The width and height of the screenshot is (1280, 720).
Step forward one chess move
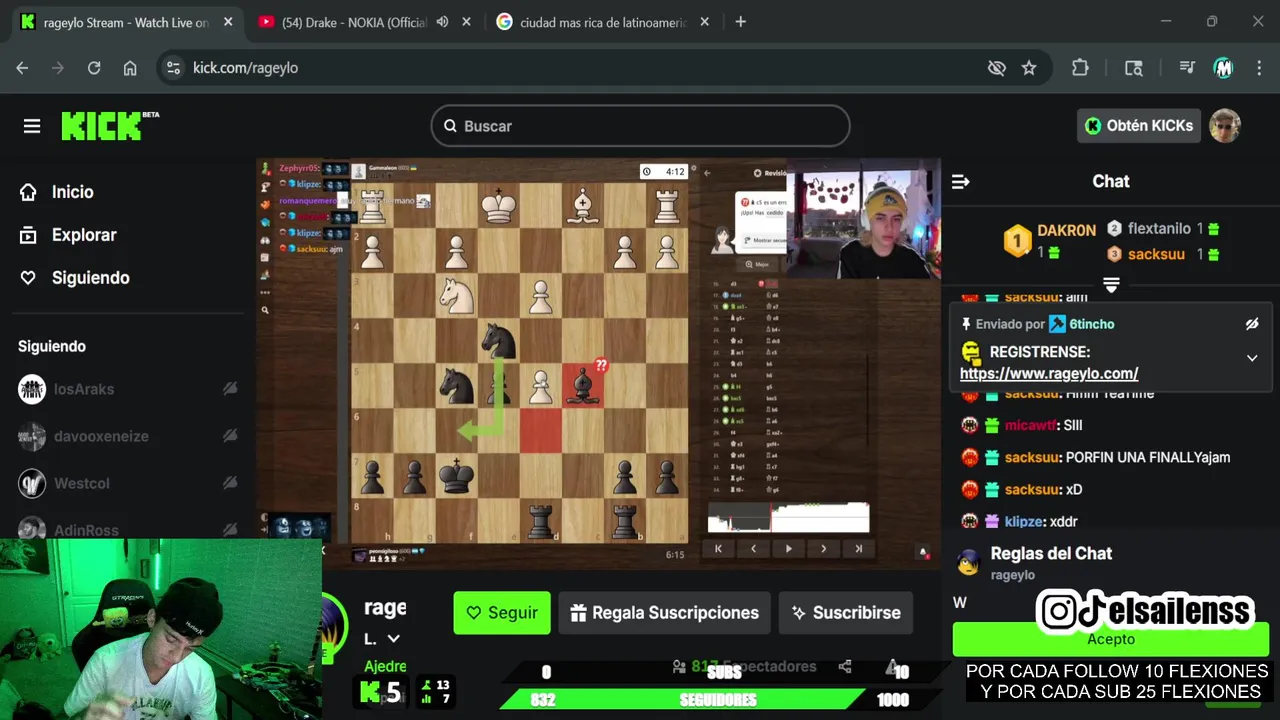(x=823, y=548)
